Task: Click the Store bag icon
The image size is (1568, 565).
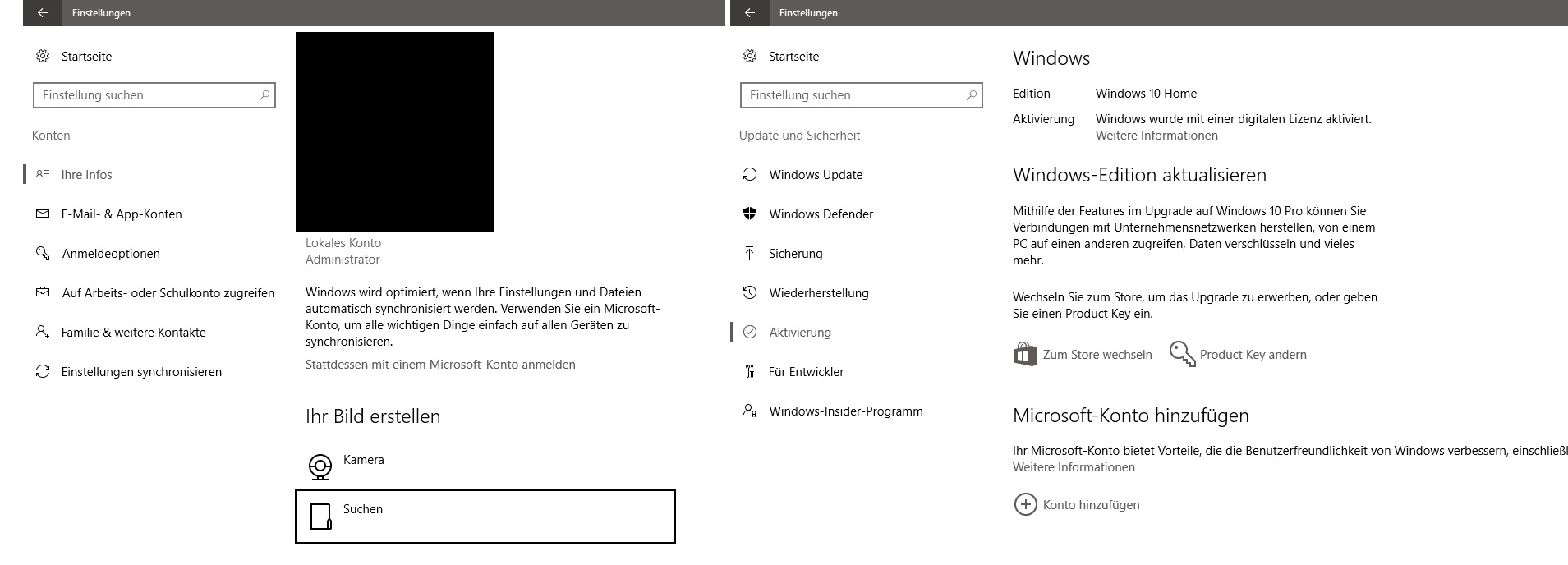Action: (x=1025, y=354)
